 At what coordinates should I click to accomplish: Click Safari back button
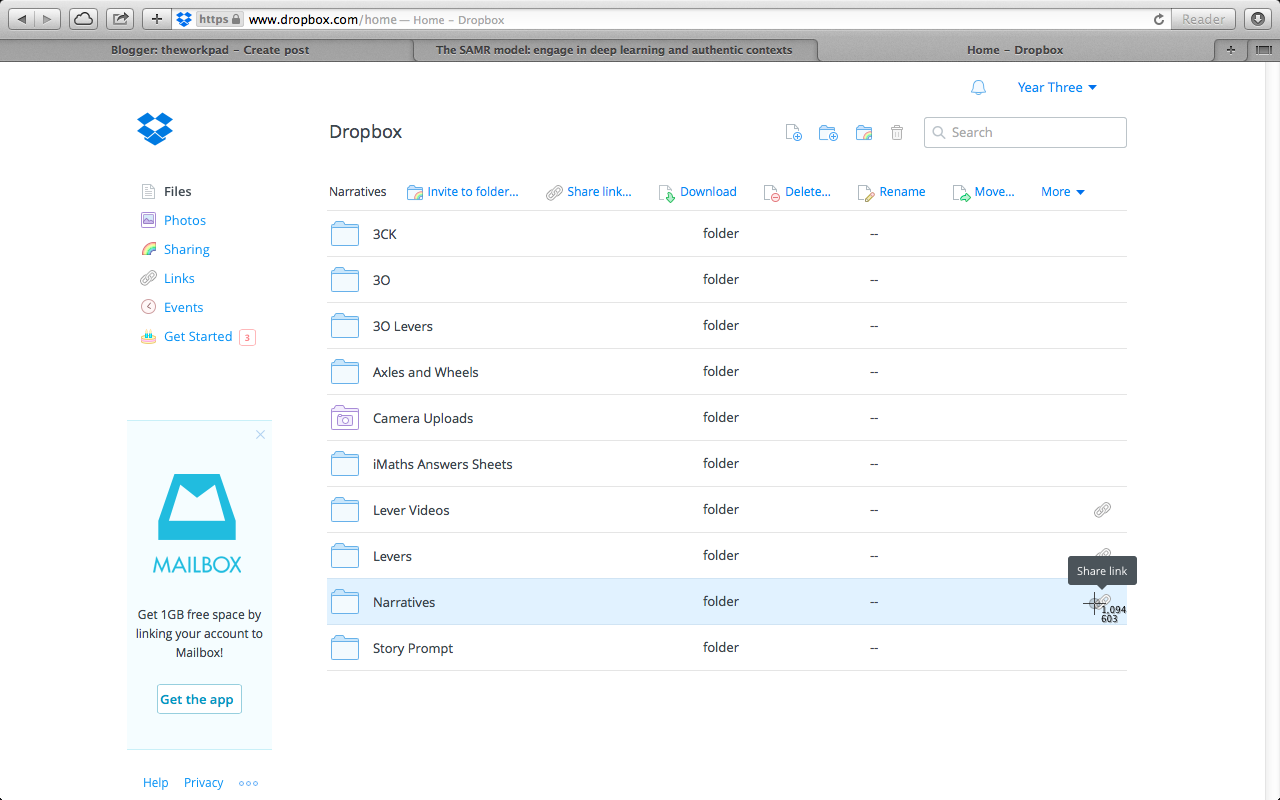pos(22,19)
